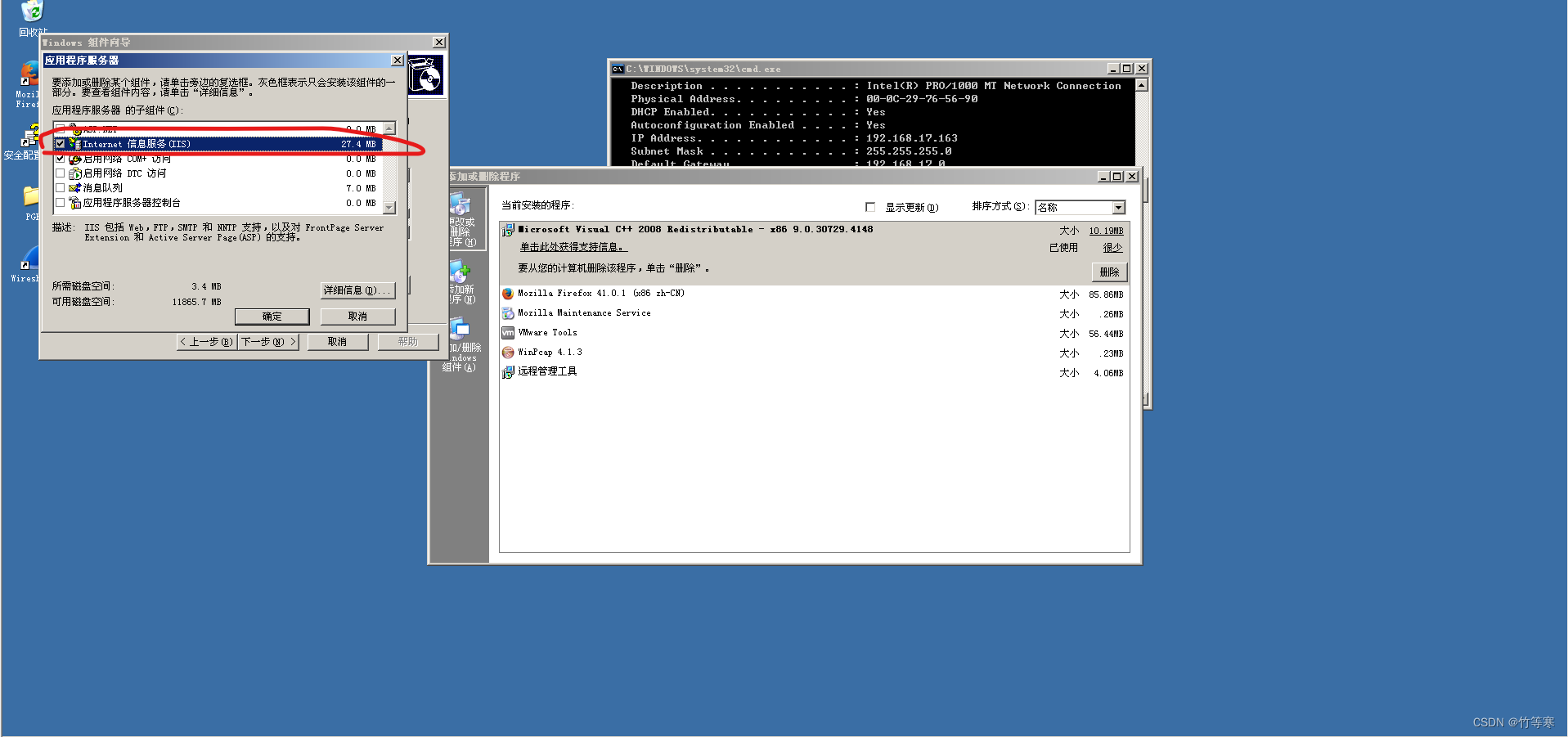The image size is (1568, 737).
Task: Select the Mozilla Firefox 41.0.1 list row
Action: click(x=814, y=294)
